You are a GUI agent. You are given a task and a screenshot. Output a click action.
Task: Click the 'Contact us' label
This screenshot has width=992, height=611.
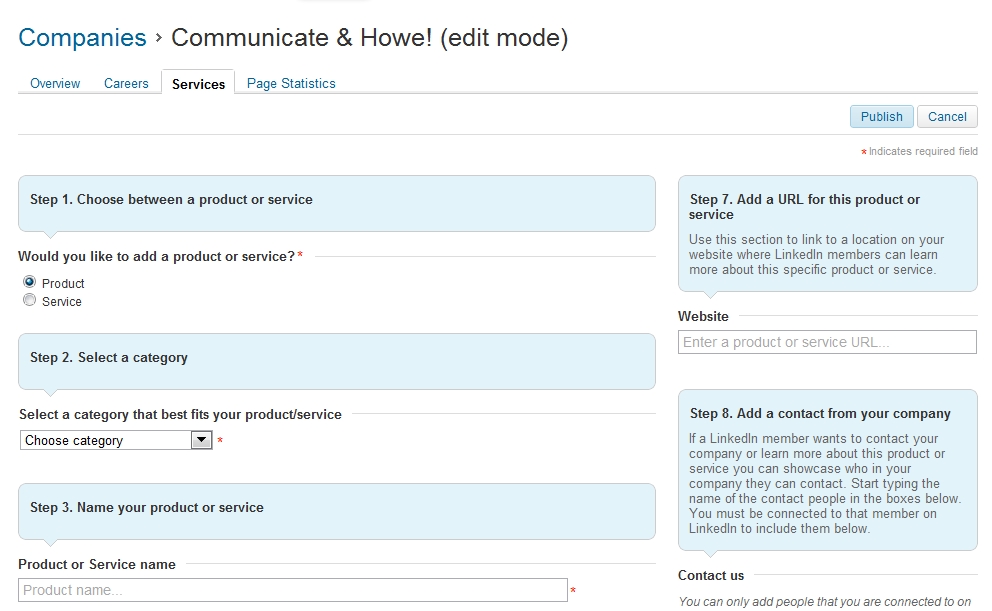pos(711,576)
